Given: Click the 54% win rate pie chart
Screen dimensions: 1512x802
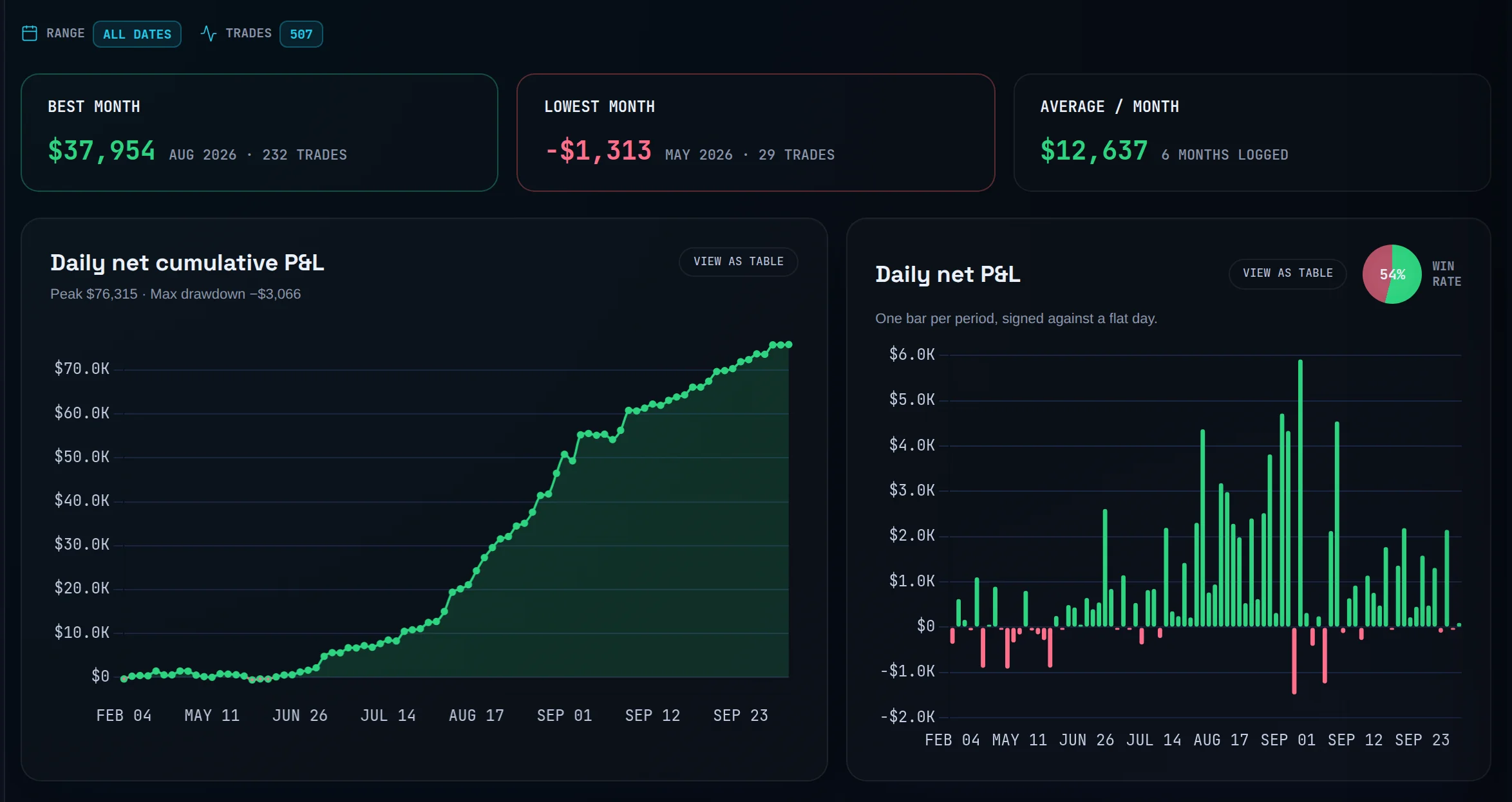Looking at the screenshot, I should (x=1392, y=274).
